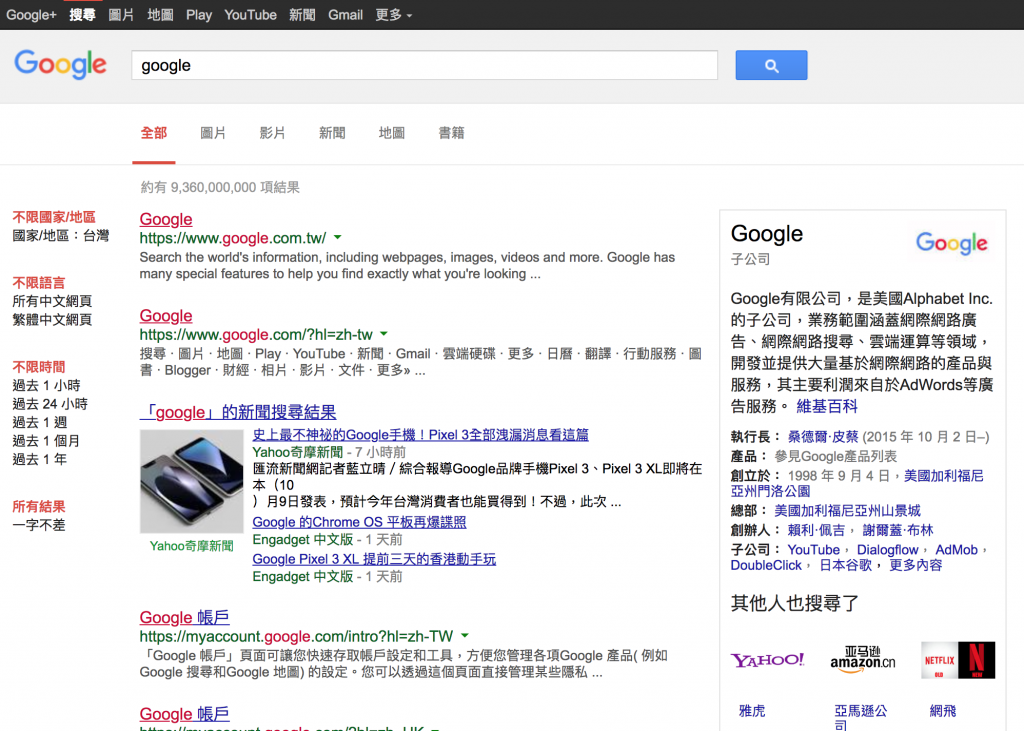The width and height of the screenshot is (1024, 731).
Task: Open YouTube in the top bar
Action: [250, 14]
